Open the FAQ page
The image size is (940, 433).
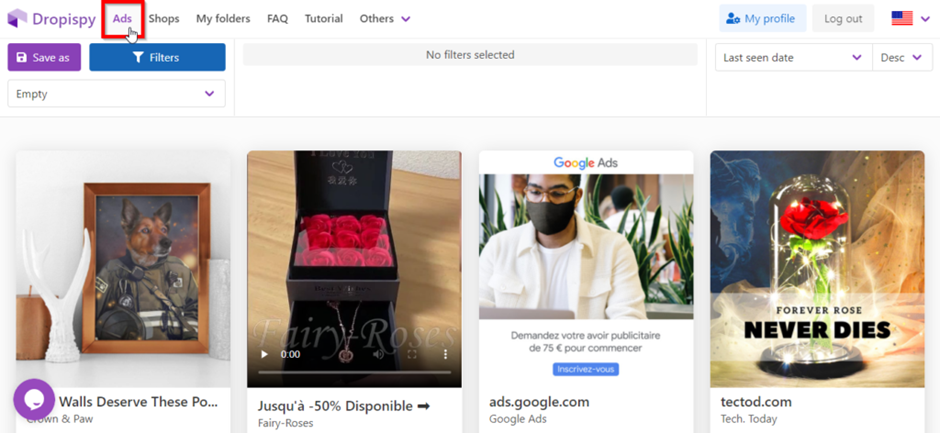pyautogui.click(x=278, y=19)
